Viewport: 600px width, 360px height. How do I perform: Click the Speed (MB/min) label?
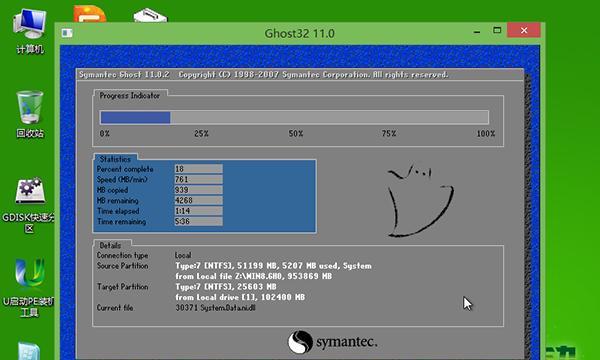point(122,179)
